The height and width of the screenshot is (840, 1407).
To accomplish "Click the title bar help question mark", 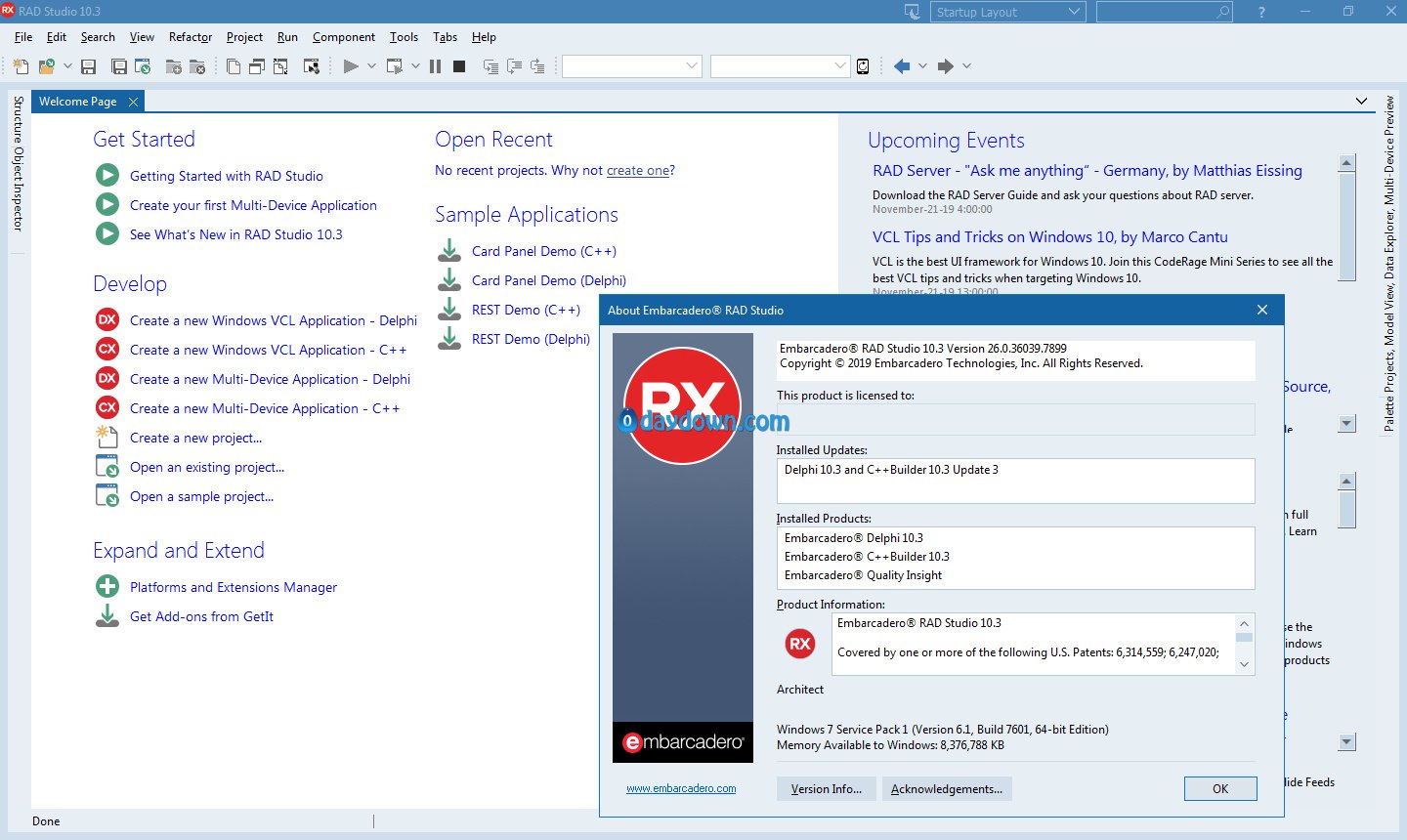I will [x=1261, y=12].
